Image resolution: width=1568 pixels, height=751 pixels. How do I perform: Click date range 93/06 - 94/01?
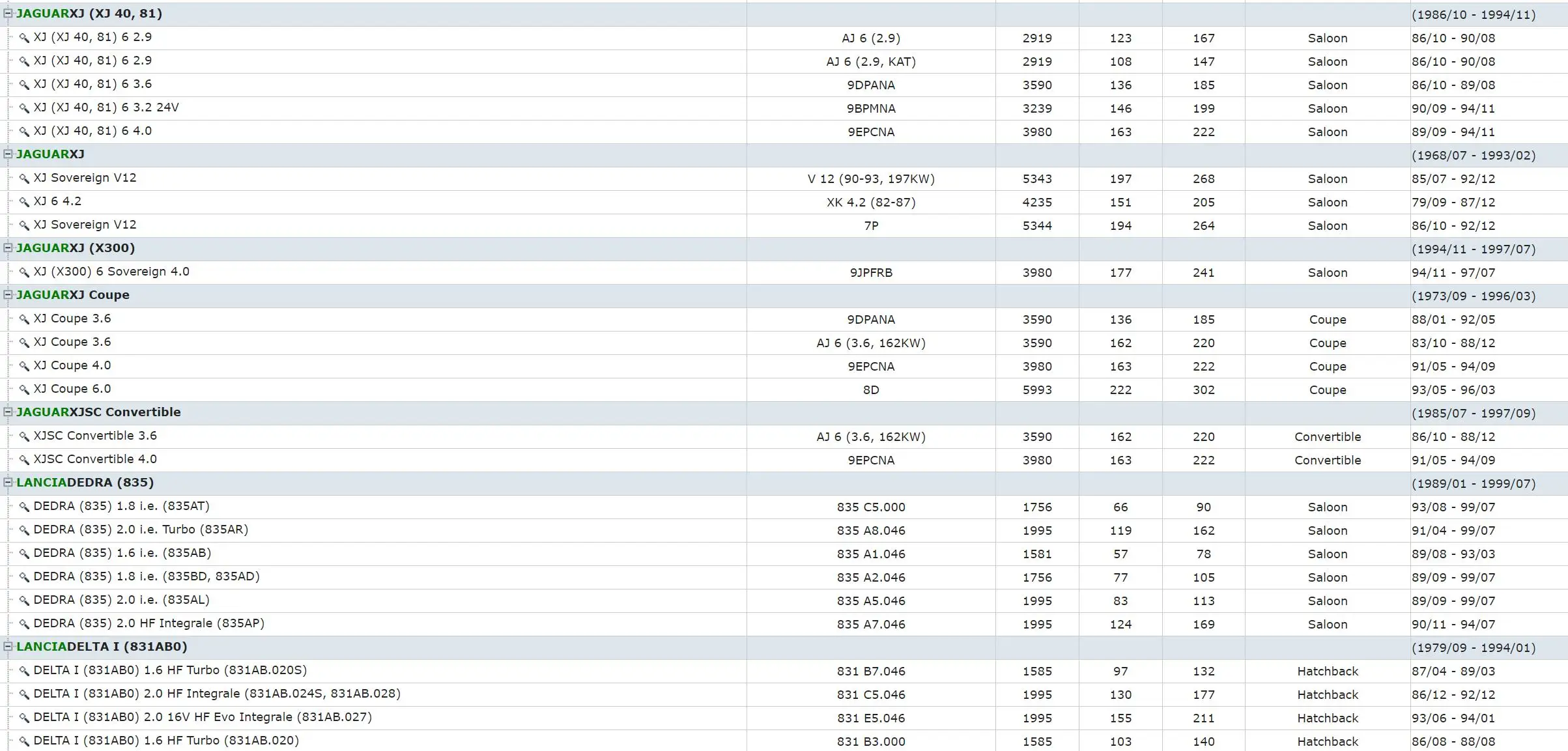click(1453, 718)
